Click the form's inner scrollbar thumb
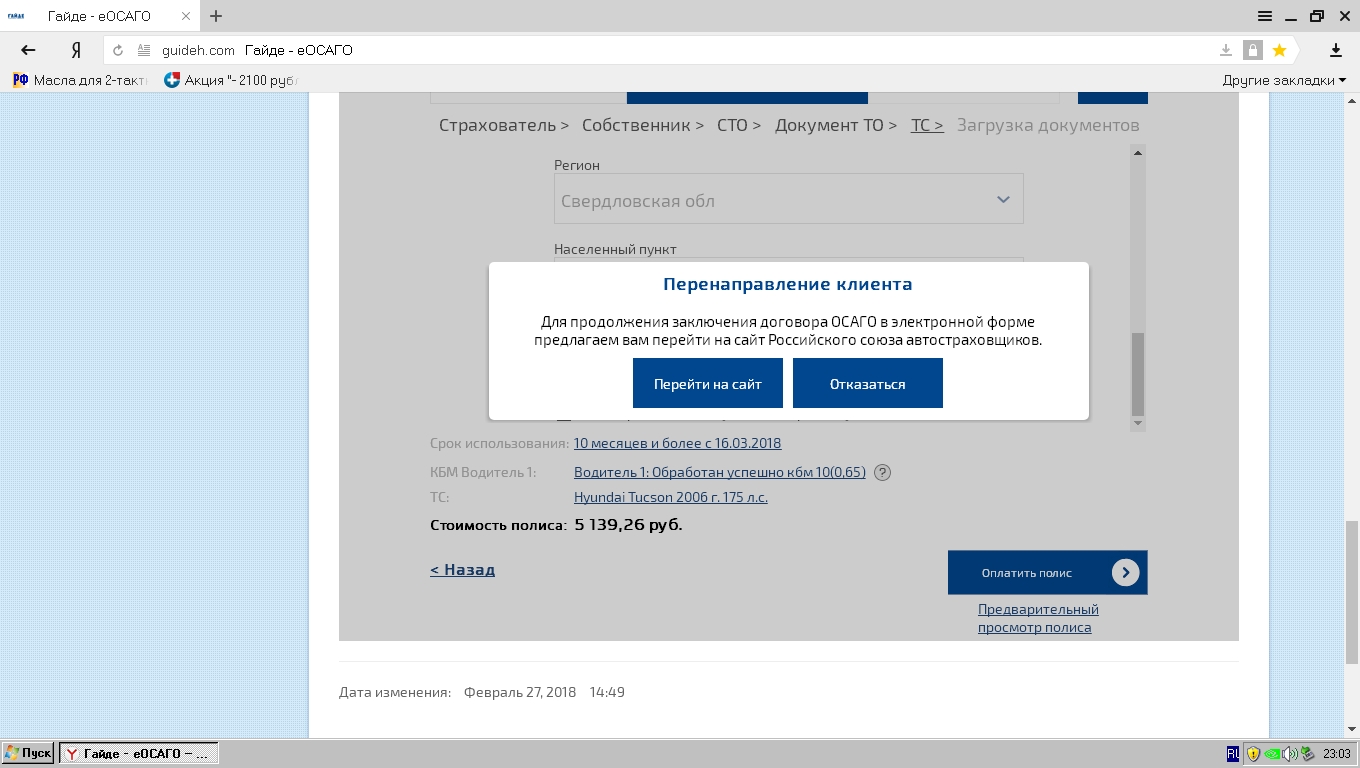 pyautogui.click(x=1137, y=373)
